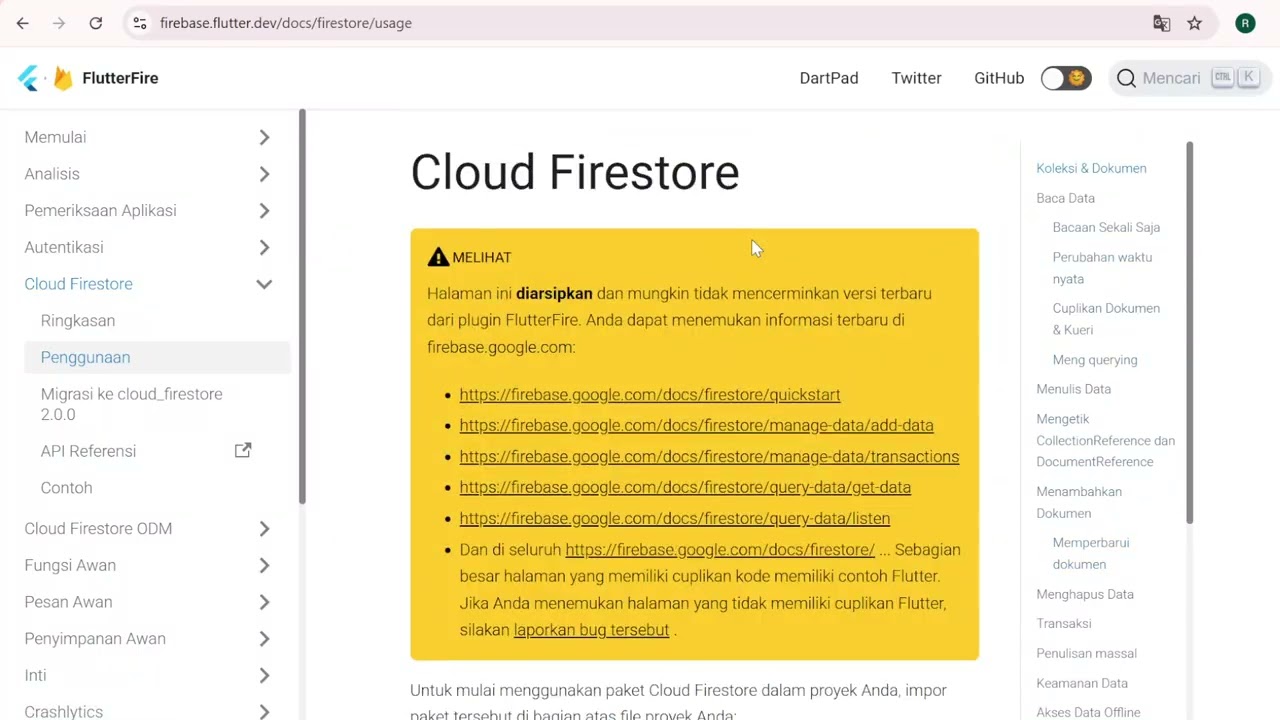Click the browser address bar URL
The image size is (1280, 720).
(x=286, y=23)
